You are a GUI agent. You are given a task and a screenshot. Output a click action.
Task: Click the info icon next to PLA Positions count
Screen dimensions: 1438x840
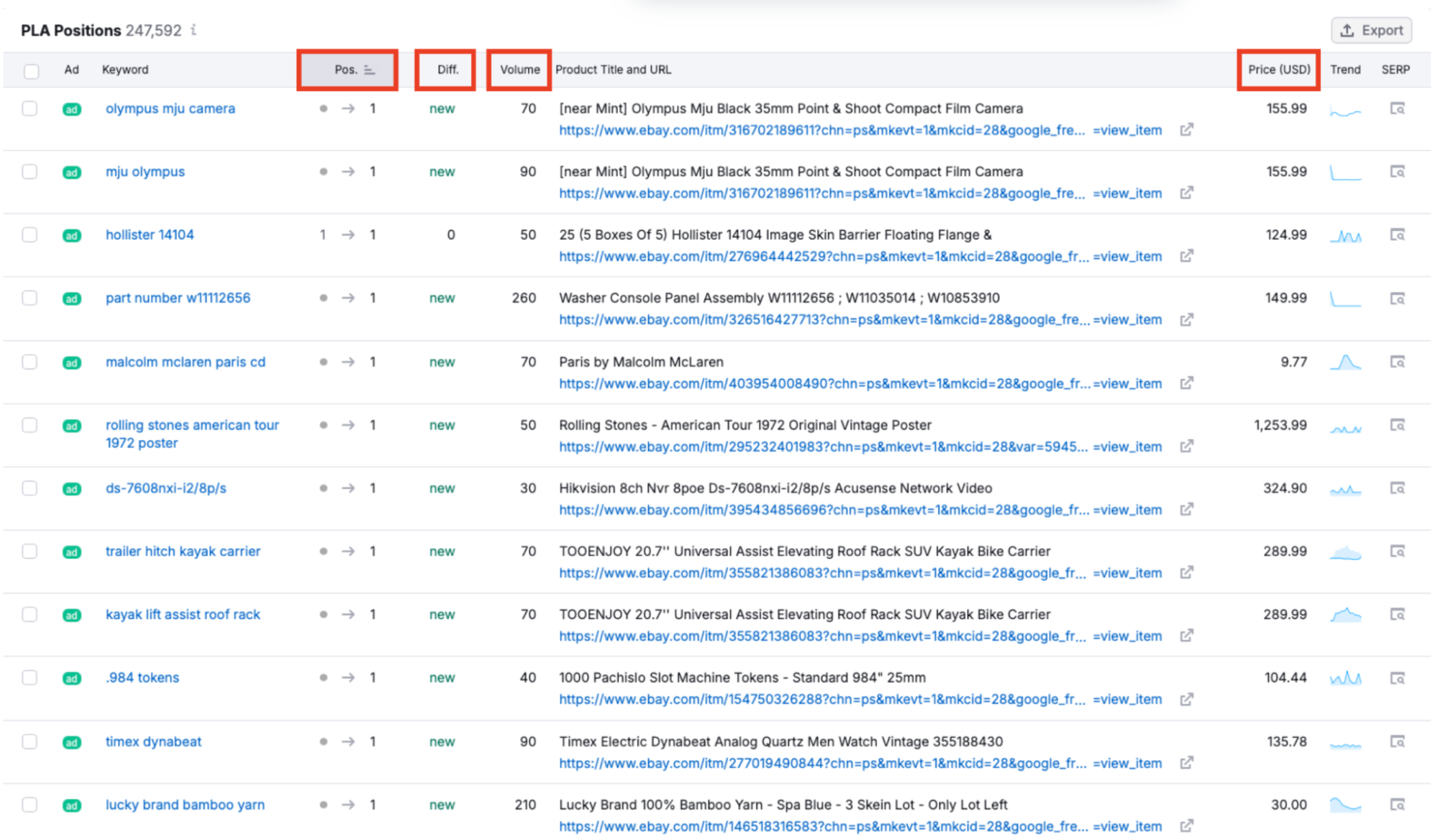(192, 31)
